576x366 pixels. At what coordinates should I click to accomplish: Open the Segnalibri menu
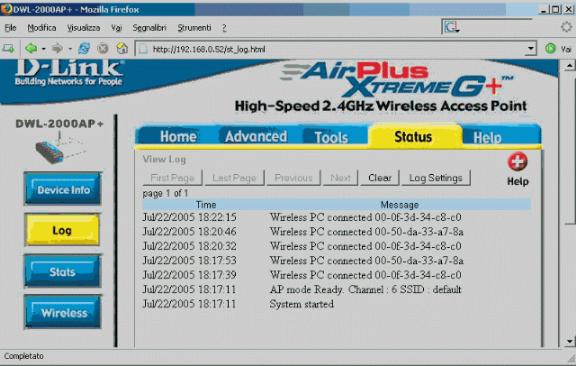150,28
